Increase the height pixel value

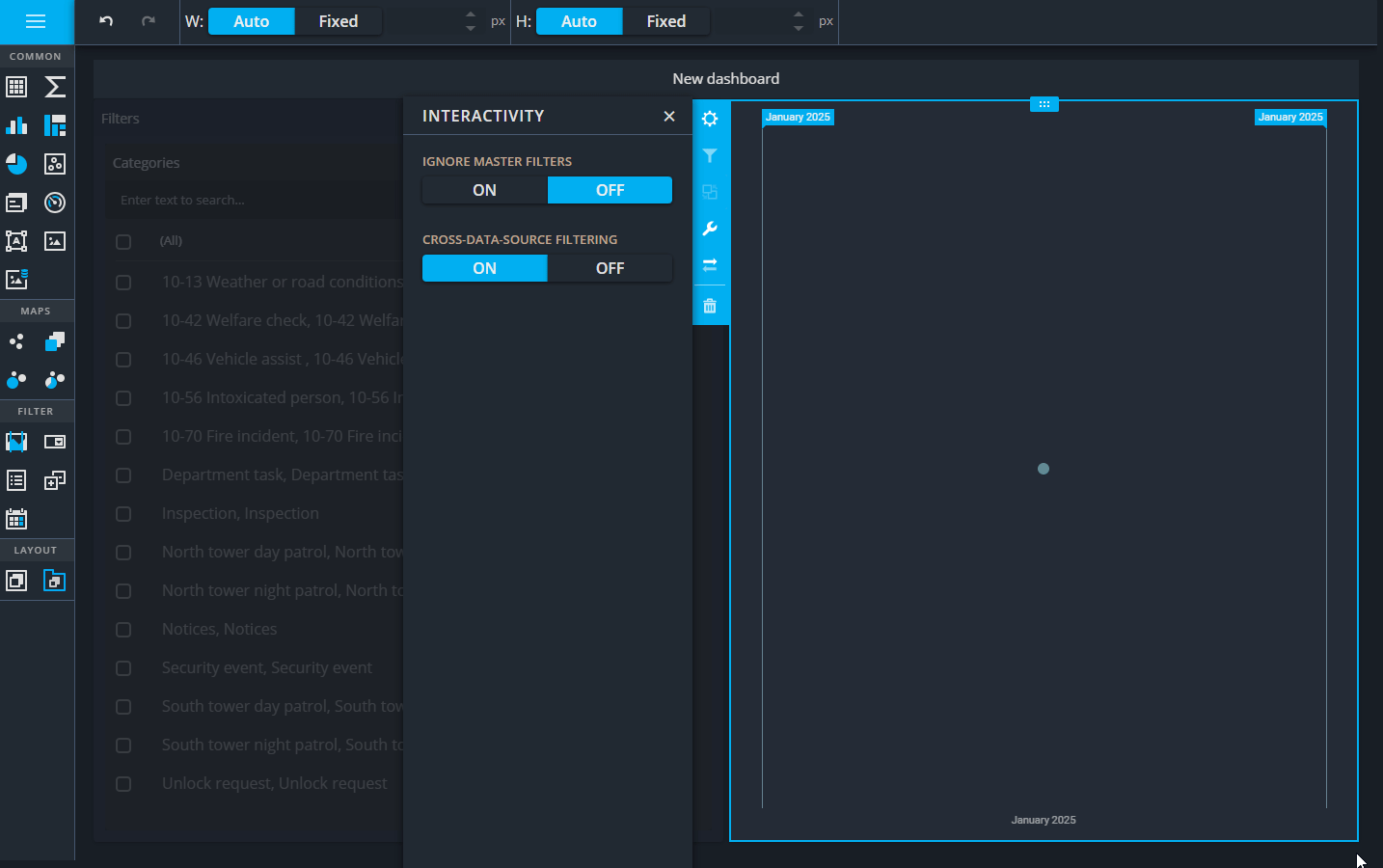pyautogui.click(x=799, y=14)
